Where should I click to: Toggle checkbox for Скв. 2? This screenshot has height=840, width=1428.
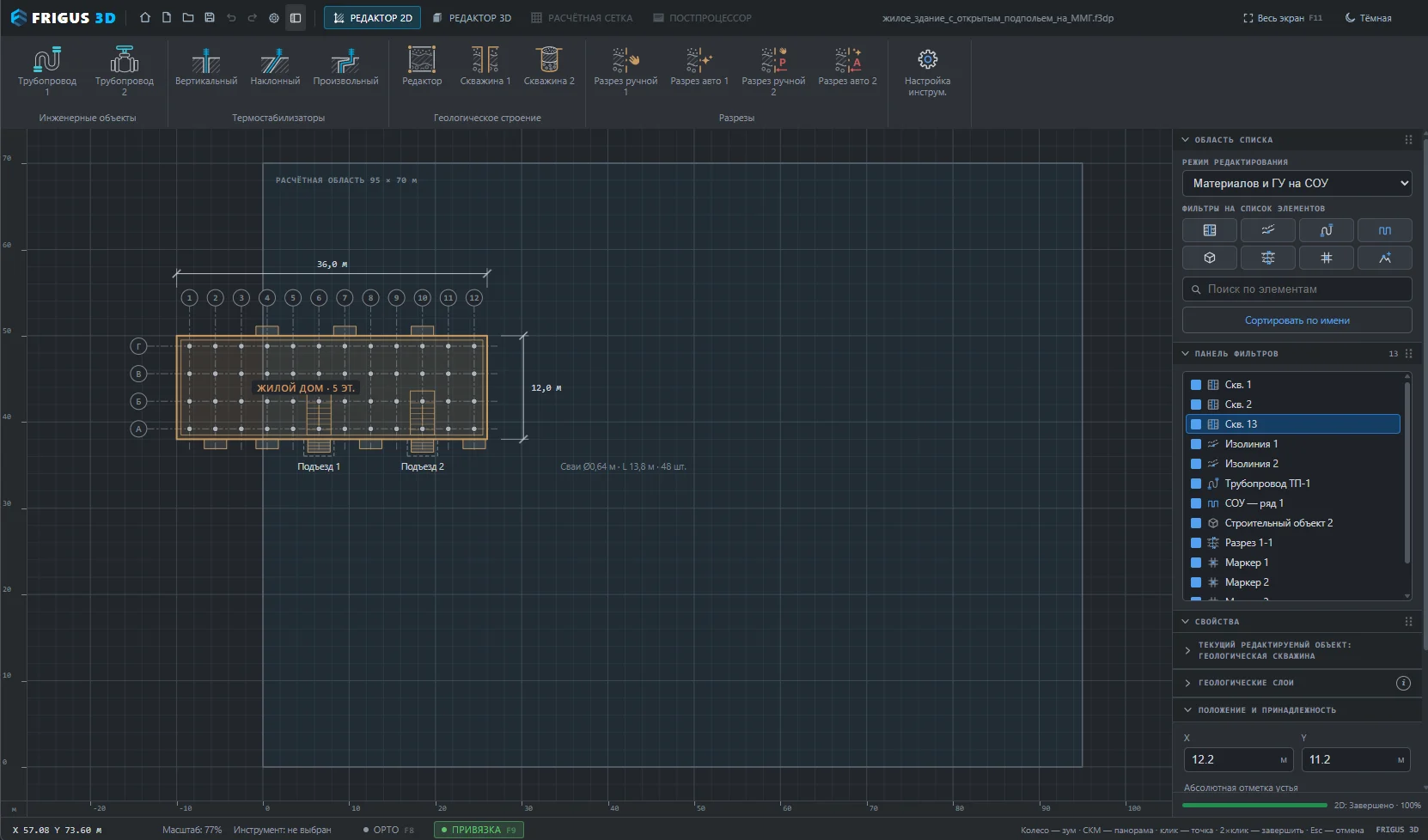pos(1196,405)
